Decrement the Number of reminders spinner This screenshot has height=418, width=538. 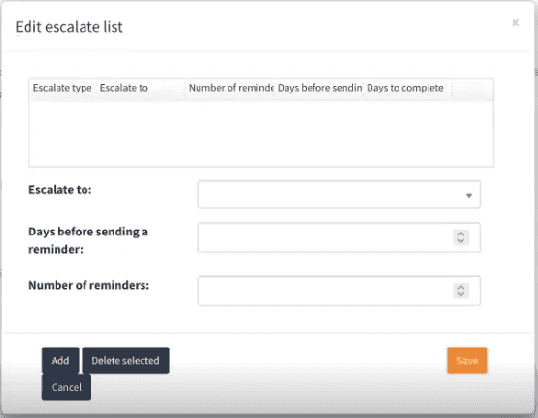tap(460, 294)
